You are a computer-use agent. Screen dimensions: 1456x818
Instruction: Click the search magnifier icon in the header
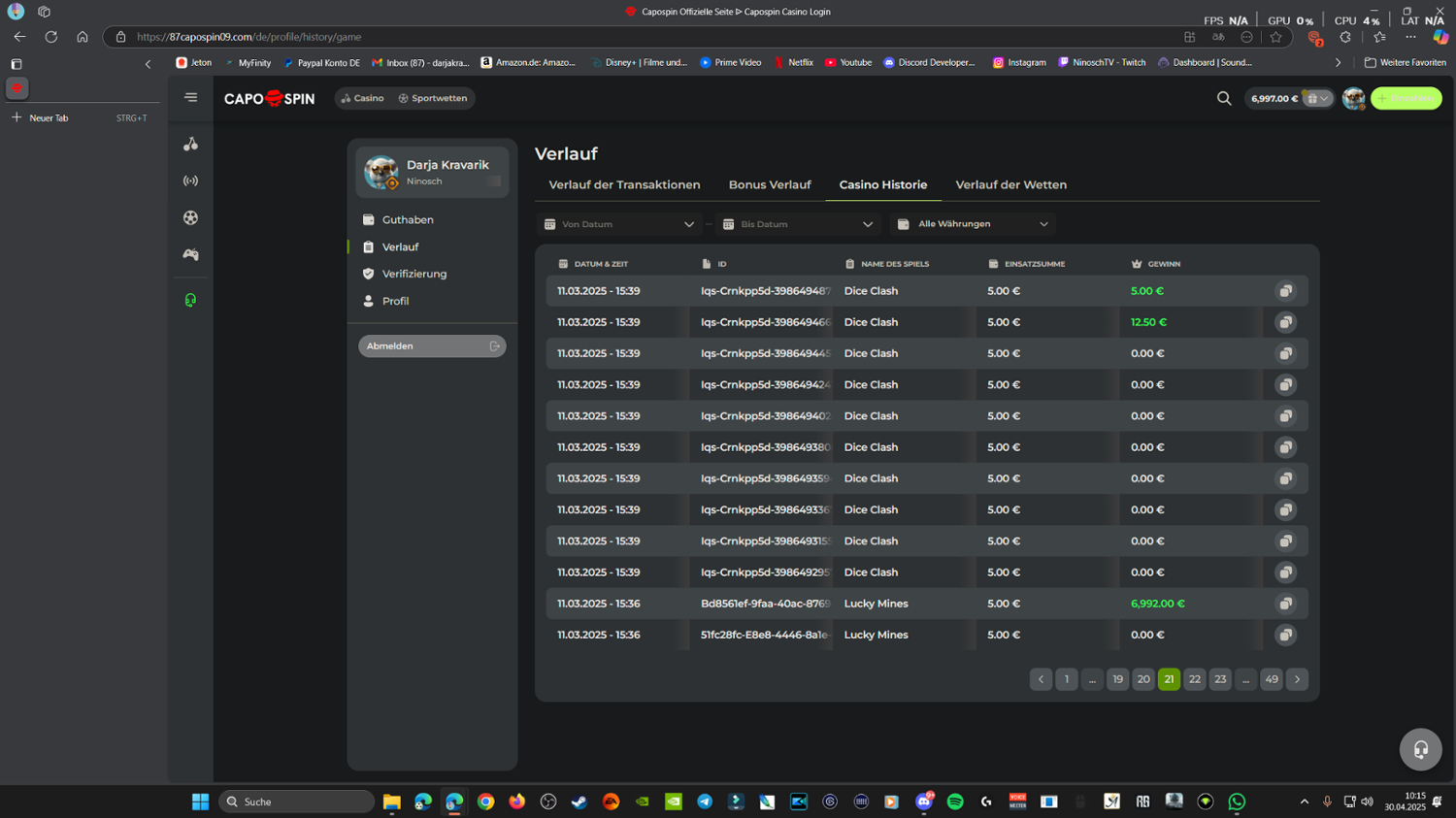pos(1224,98)
